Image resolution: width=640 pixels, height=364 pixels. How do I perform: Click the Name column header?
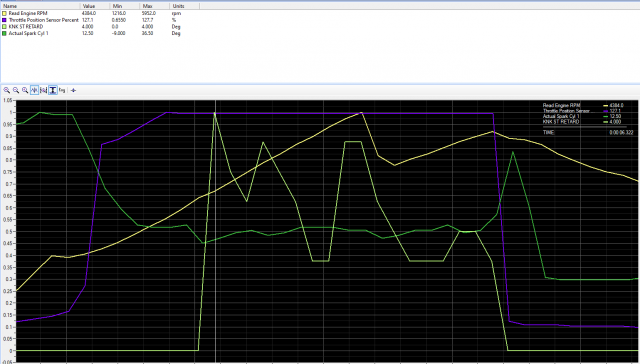(40, 6)
